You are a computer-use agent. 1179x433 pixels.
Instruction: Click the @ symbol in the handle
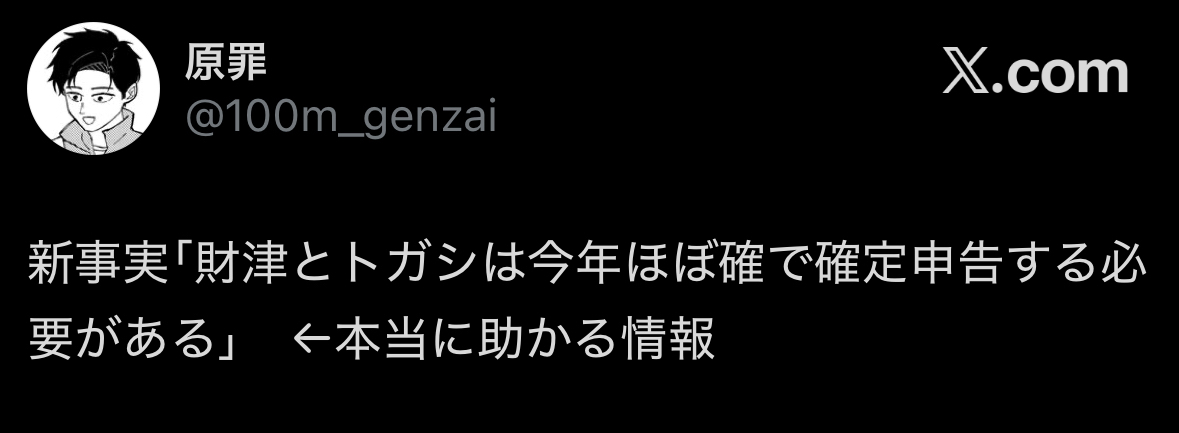[x=202, y=119]
